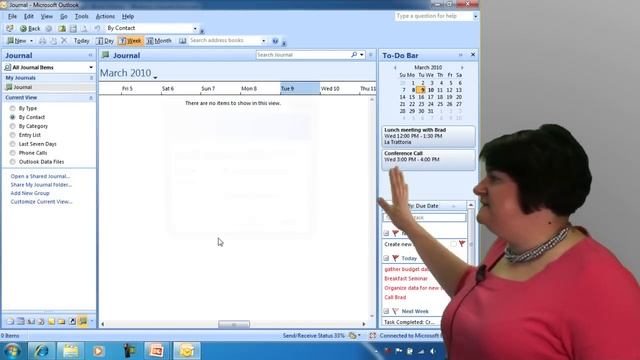Collapse the Today task group

[x=386, y=258]
